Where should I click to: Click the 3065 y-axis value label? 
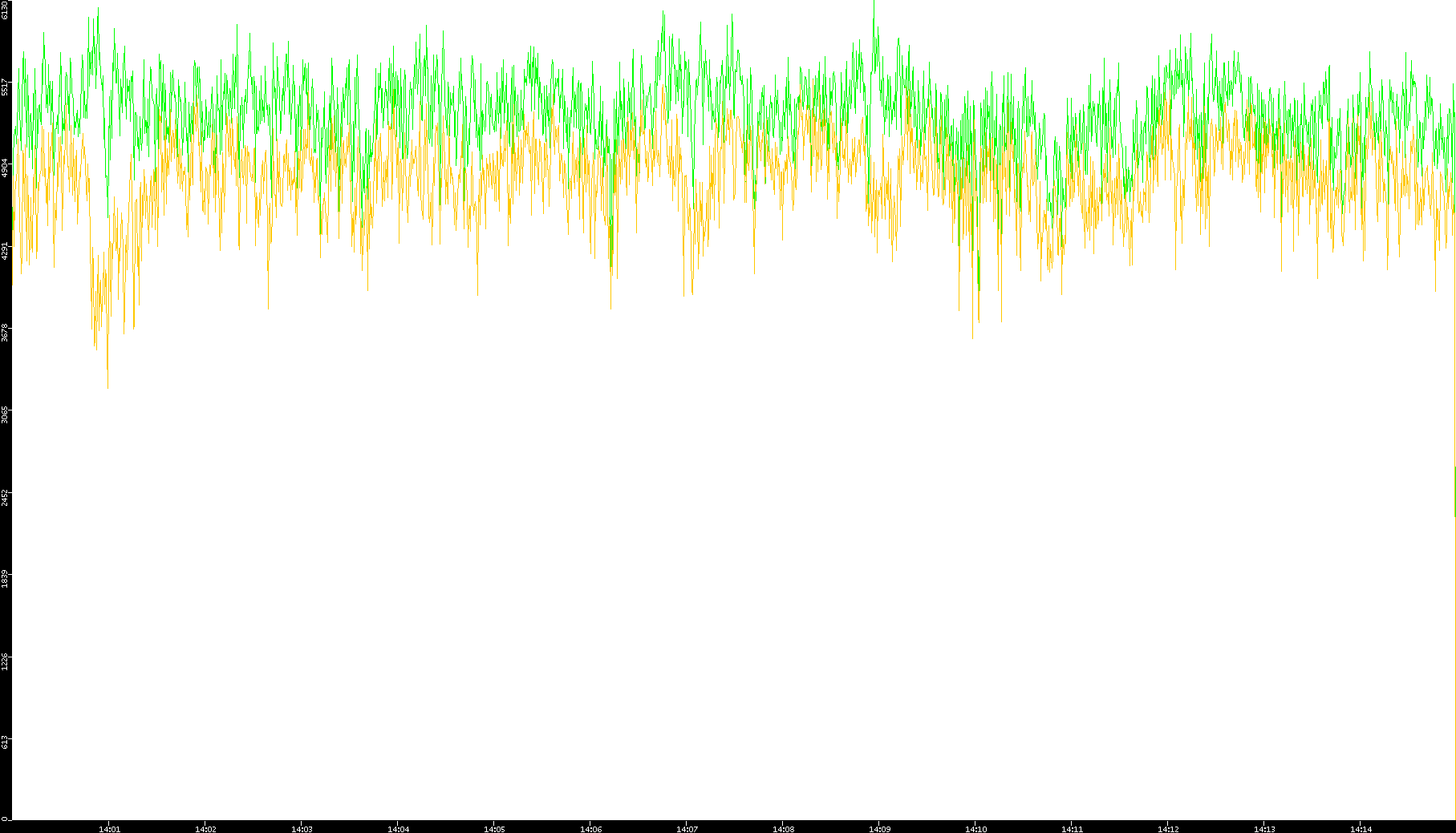(5, 414)
